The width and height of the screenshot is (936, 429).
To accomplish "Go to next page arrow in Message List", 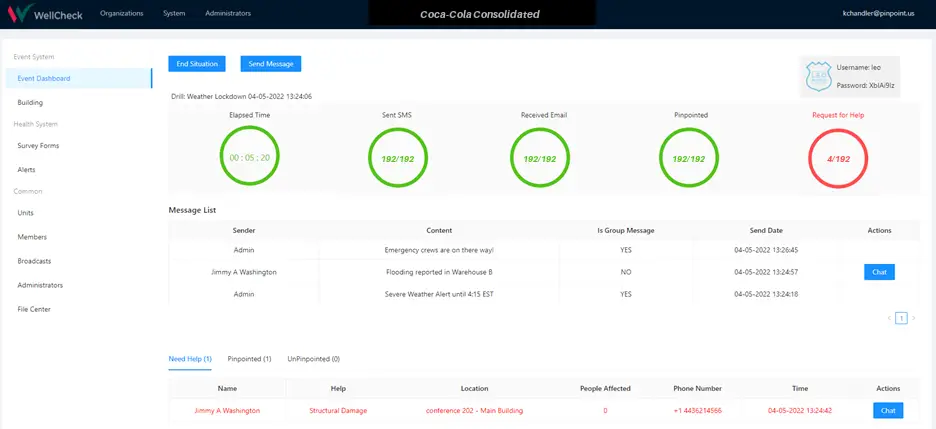I will [x=913, y=318].
